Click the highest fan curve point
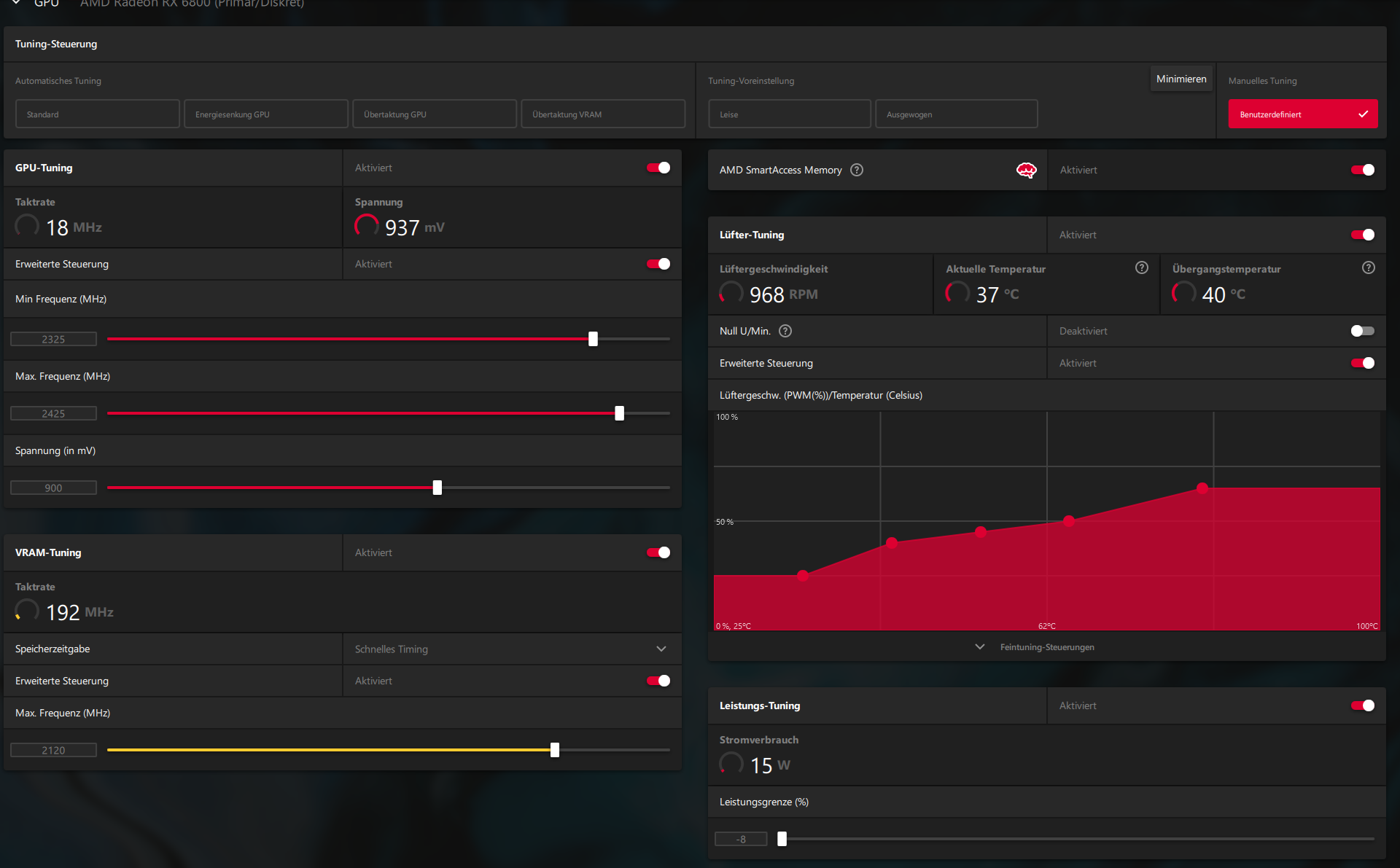Screen dimensions: 1400x868 point(1202,488)
